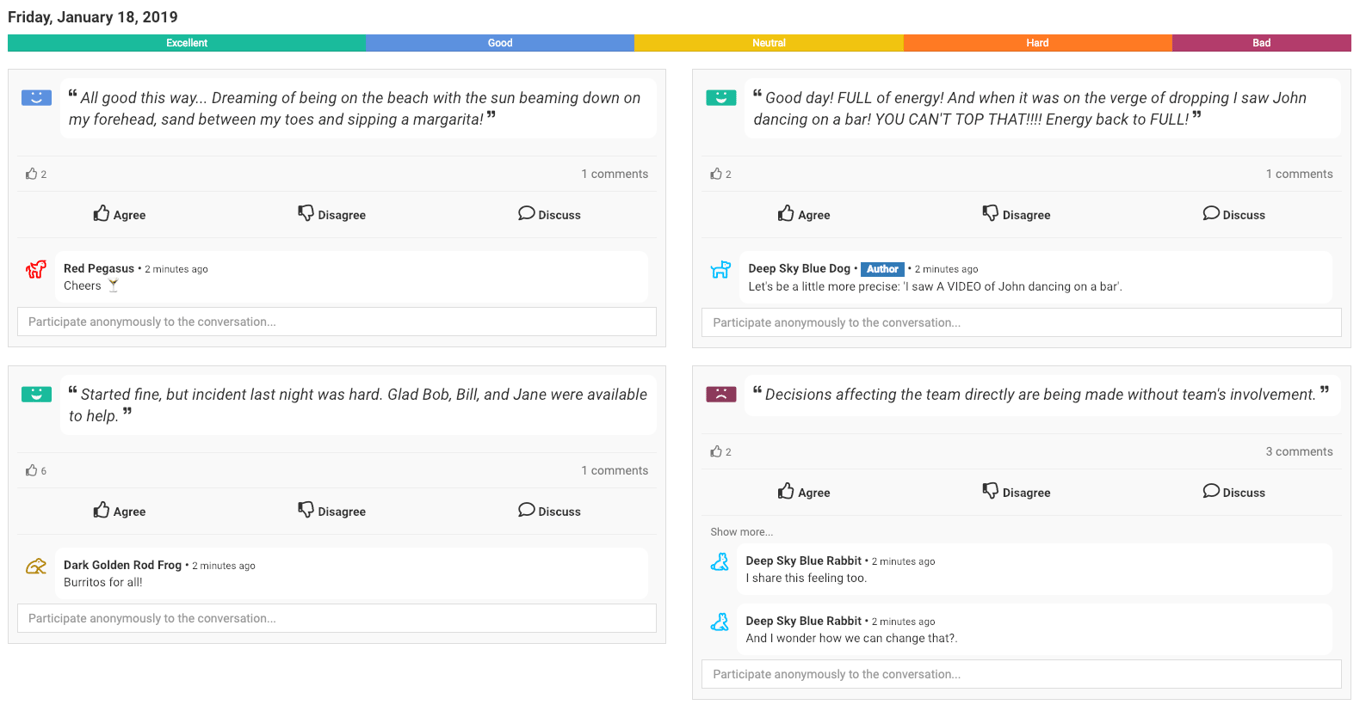Click the blue smiley mood icon on the margarita post
The height and width of the screenshot is (711, 1366).
click(36, 98)
